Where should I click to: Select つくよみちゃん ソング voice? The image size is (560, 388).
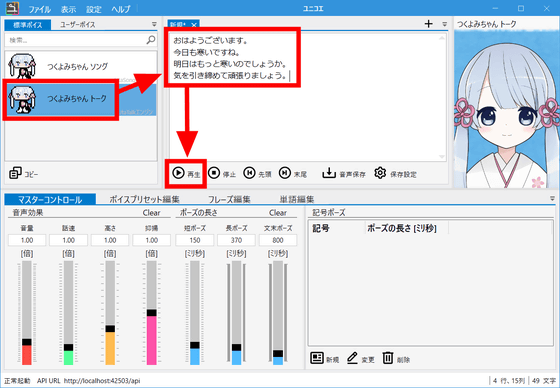81,66
